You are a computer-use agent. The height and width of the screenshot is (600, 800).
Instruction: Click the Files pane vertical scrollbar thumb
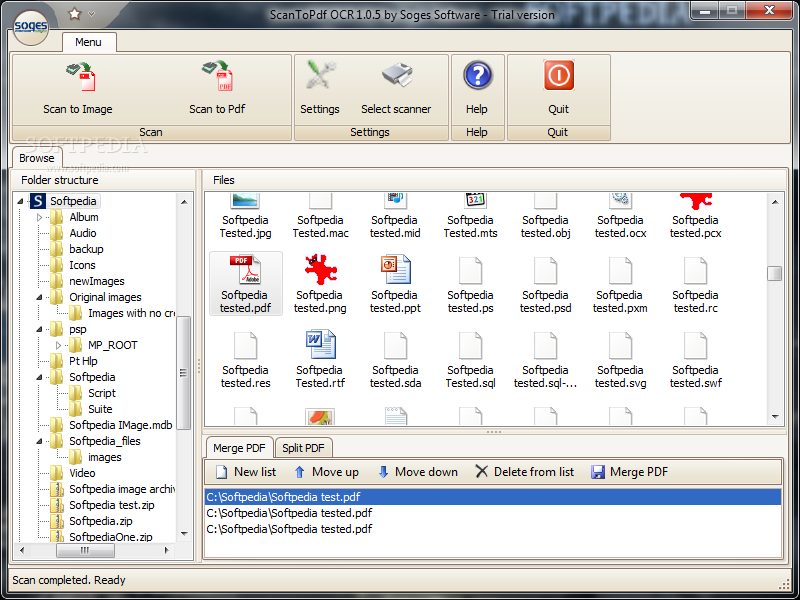(774, 273)
